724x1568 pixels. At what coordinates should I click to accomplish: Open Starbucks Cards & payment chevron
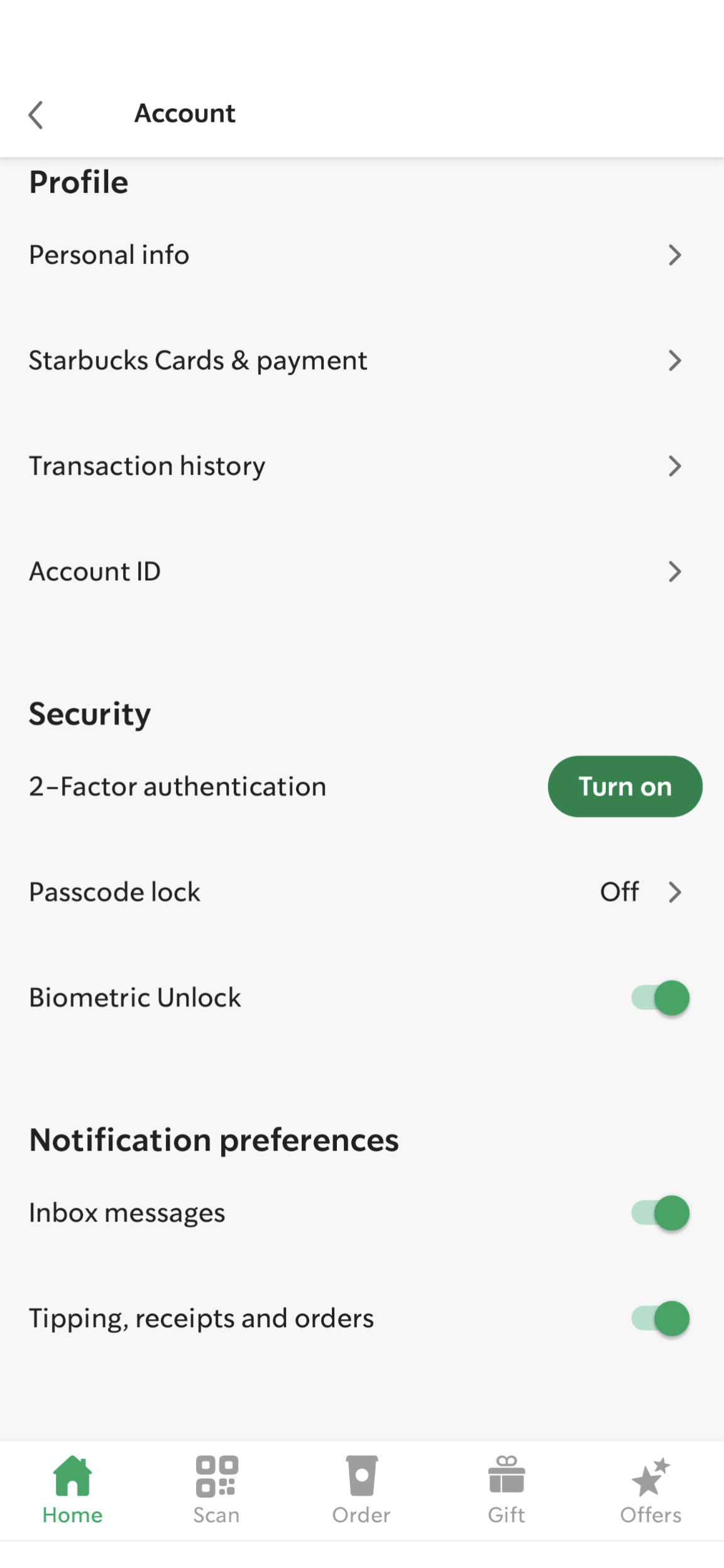click(675, 361)
